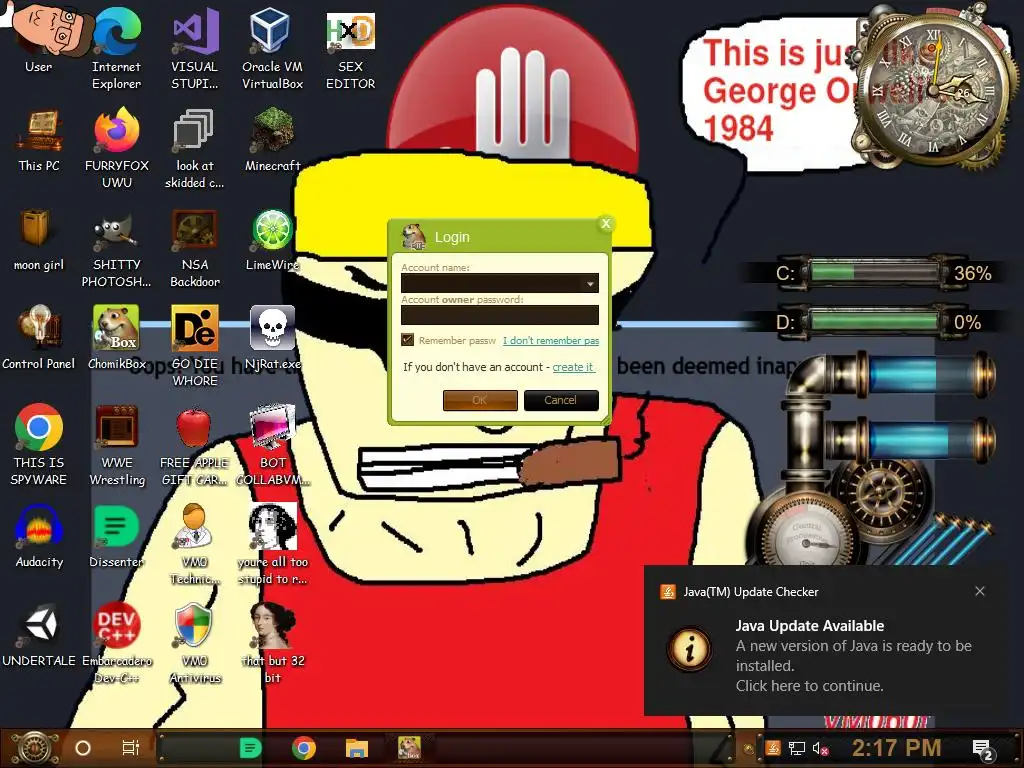This screenshot has width=1024, height=768.
Task: Open the moon girl desktop icon
Action: [x=39, y=239]
